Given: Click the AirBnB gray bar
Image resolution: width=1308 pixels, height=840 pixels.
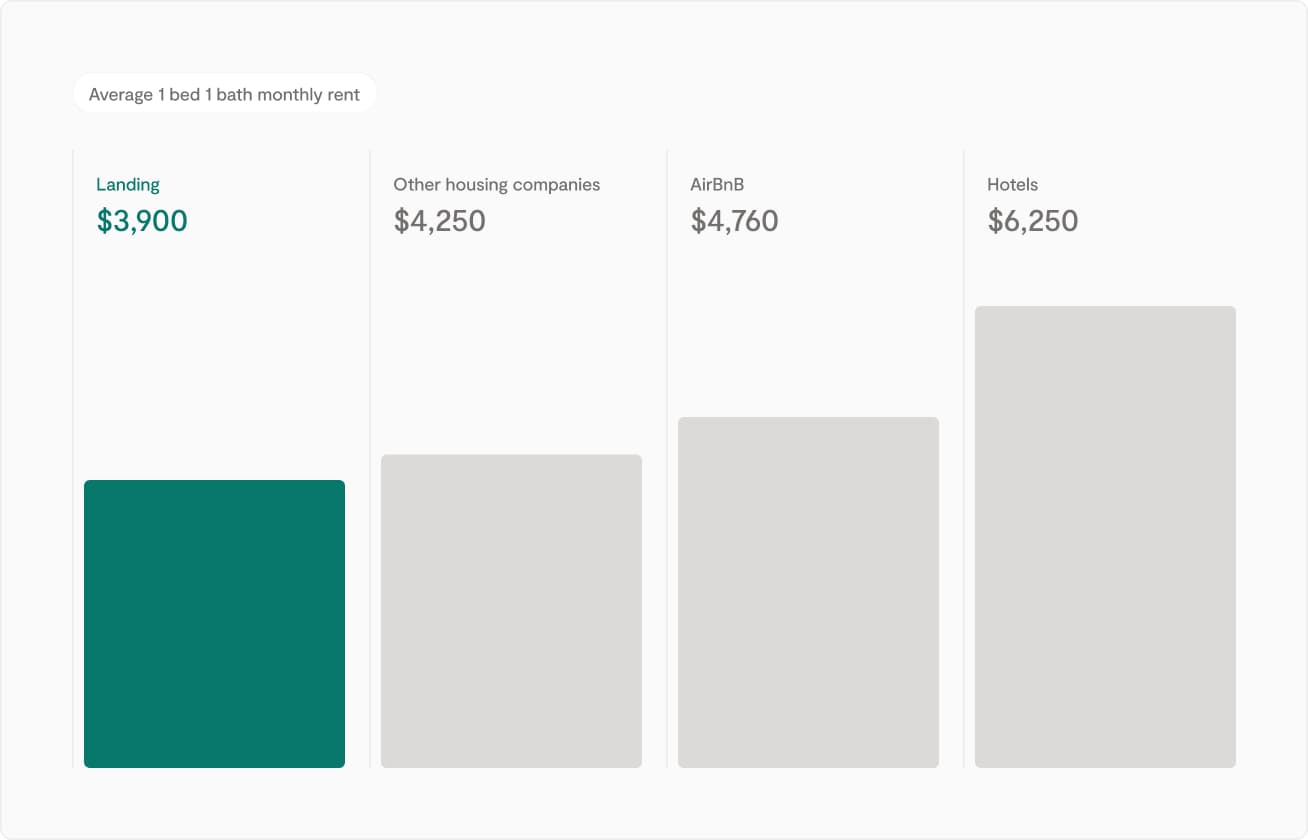Looking at the screenshot, I should click(x=808, y=592).
